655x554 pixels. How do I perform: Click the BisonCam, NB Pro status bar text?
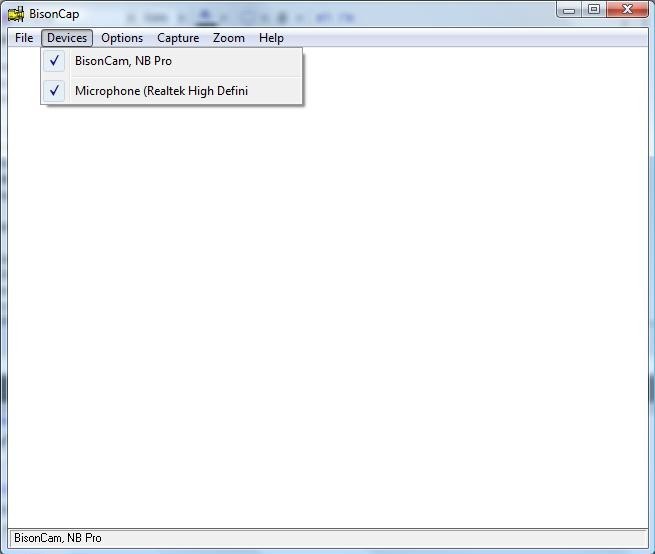point(58,538)
